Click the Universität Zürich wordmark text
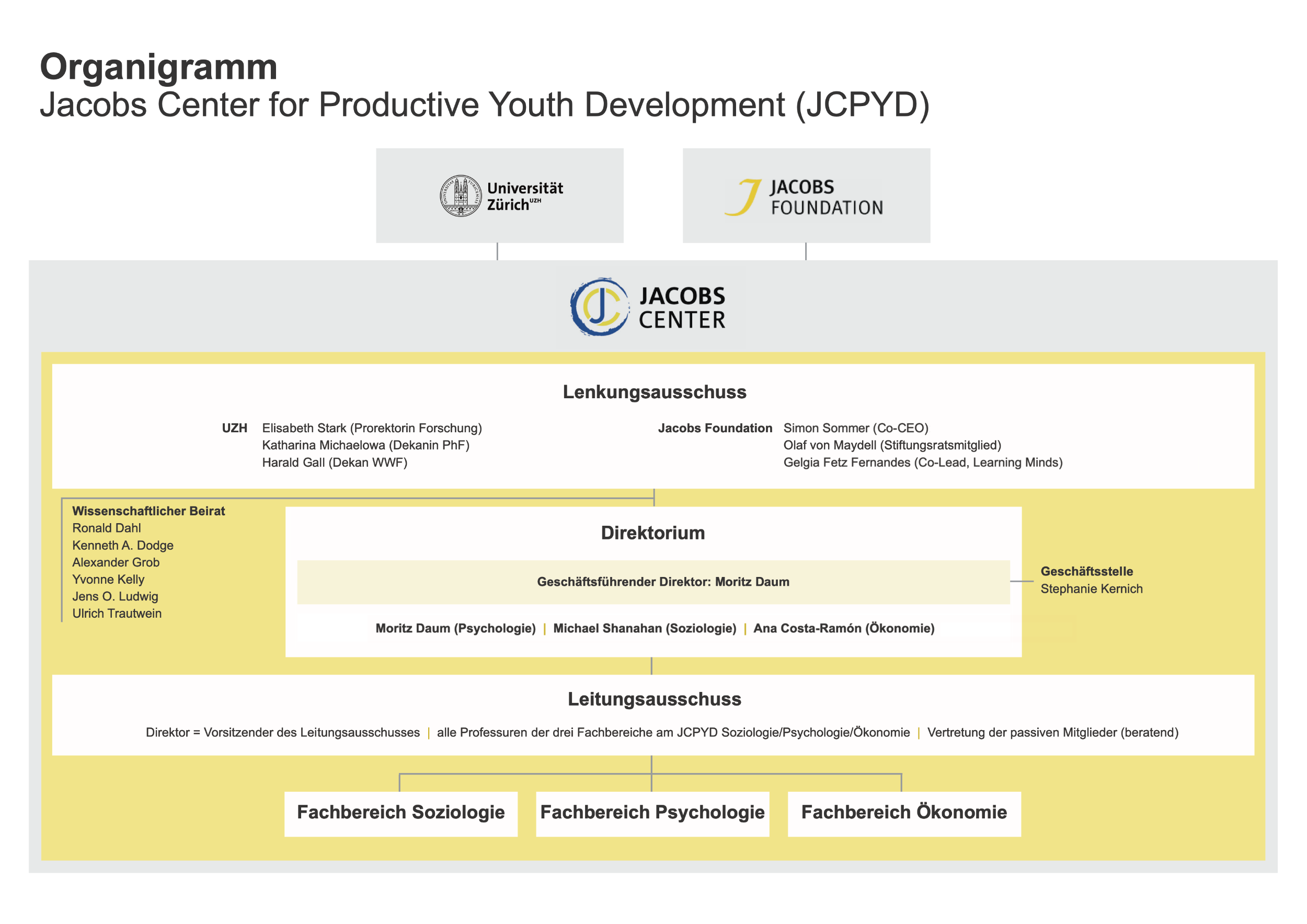Viewport: 1307px width, 924px height. pos(525,197)
